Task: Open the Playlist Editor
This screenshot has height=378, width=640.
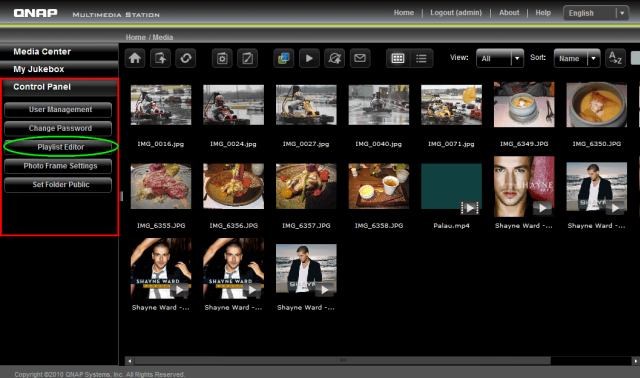Action: 58,147
